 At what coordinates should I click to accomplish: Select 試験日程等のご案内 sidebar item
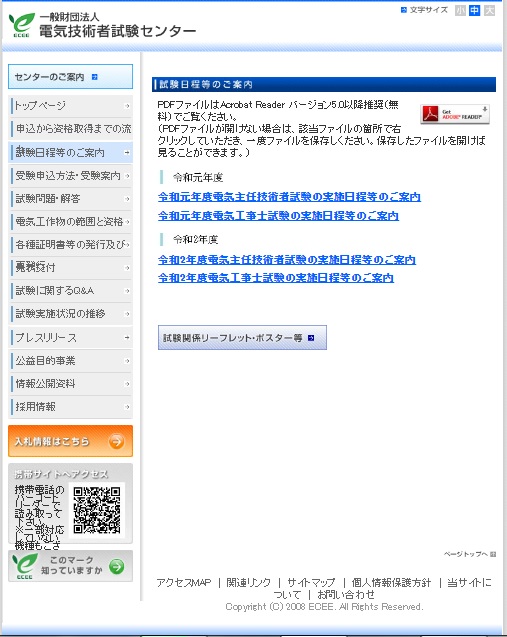click(x=70, y=152)
